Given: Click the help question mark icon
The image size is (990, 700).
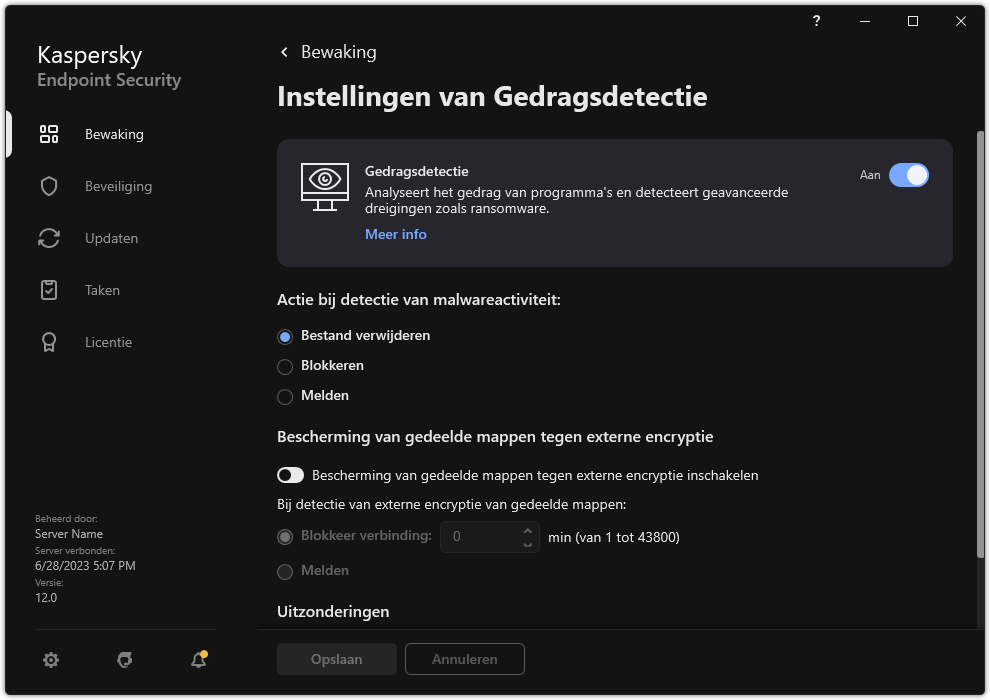Looking at the screenshot, I should [817, 21].
